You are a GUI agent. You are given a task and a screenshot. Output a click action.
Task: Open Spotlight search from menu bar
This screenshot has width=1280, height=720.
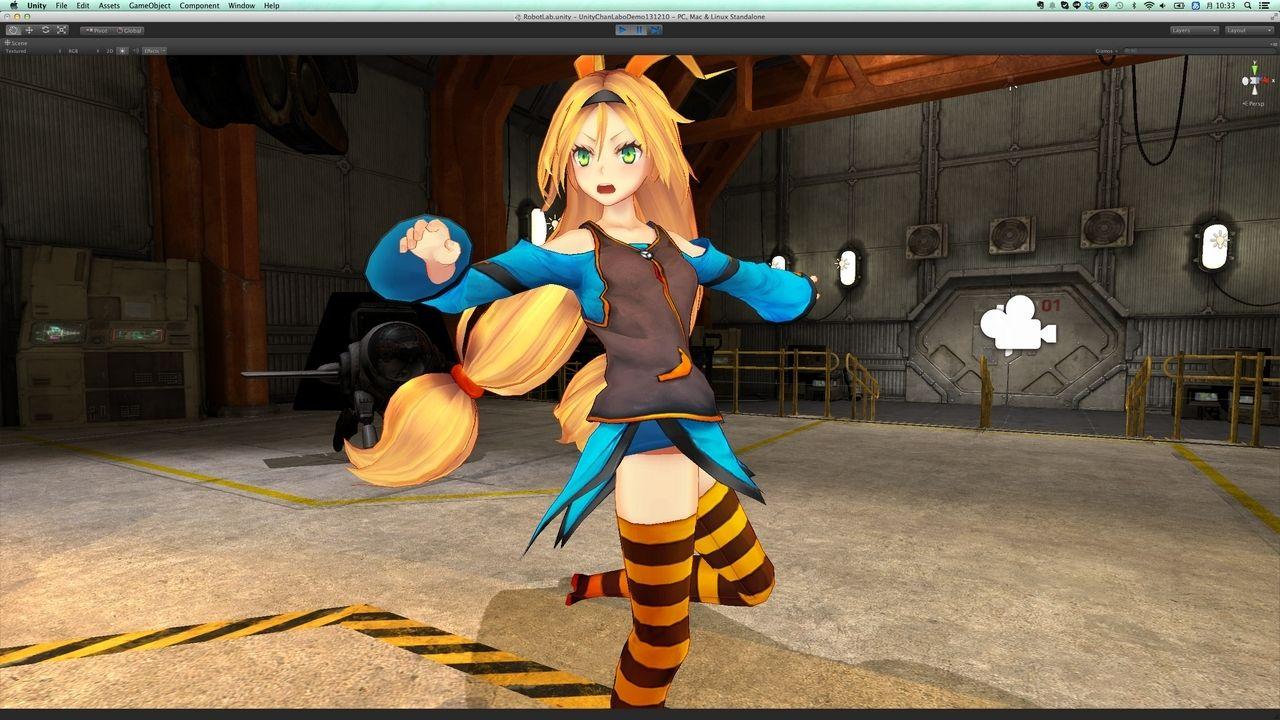(x=1249, y=5)
